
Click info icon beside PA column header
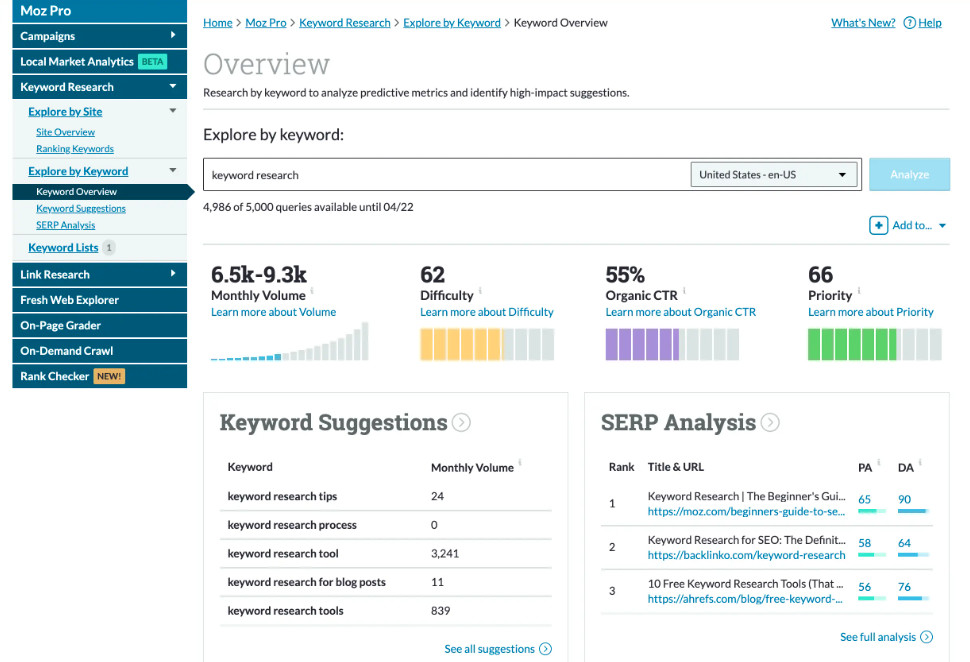pos(878,462)
